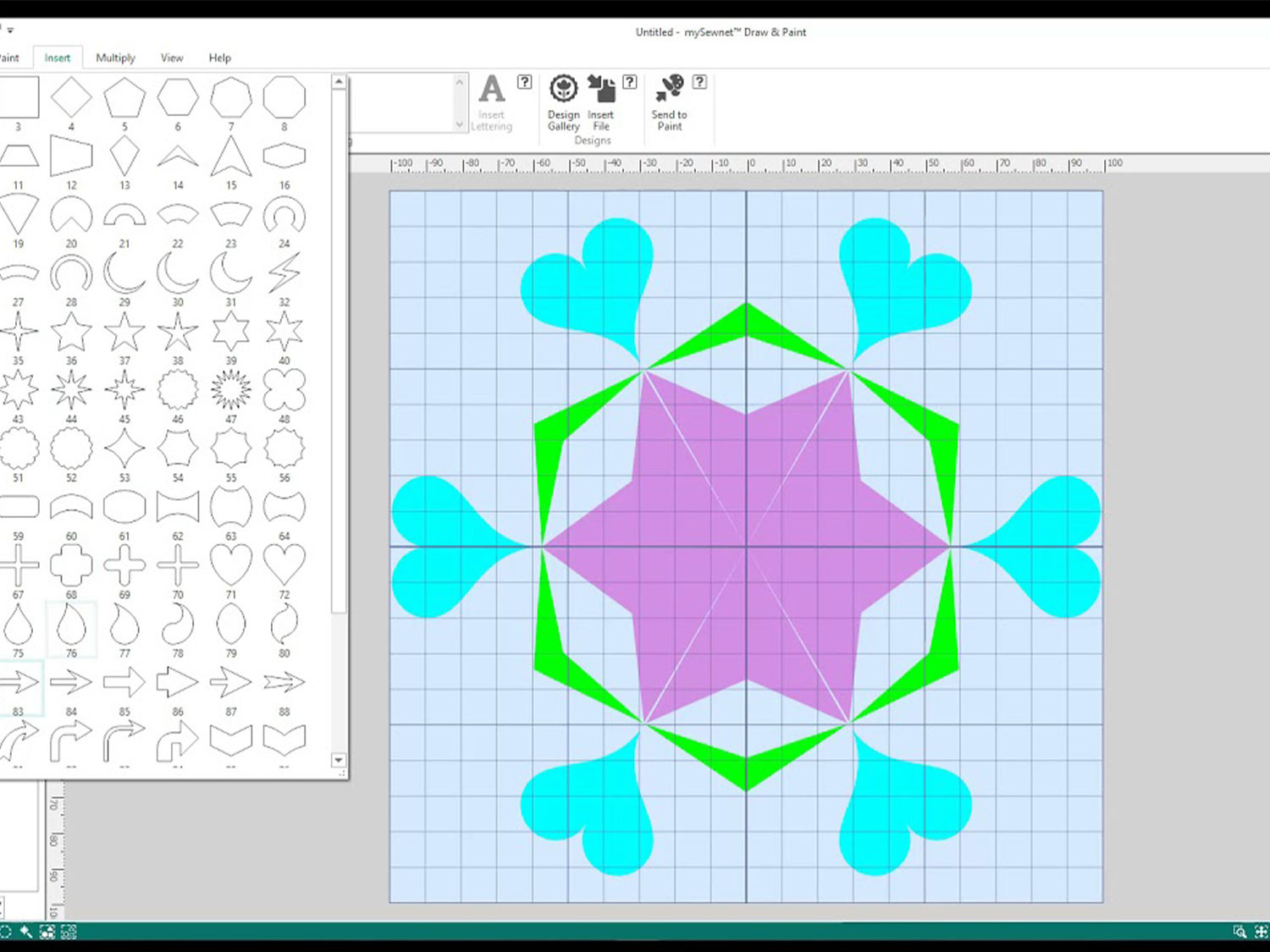Open the Multiply ribbon tab
The image size is (1270, 952).
[115, 58]
